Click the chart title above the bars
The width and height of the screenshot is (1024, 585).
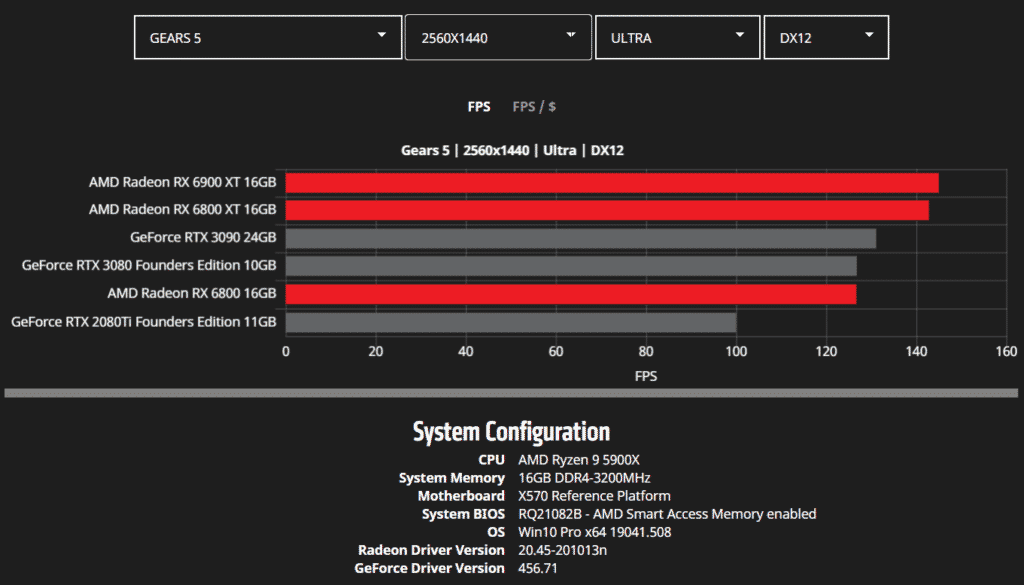point(512,150)
